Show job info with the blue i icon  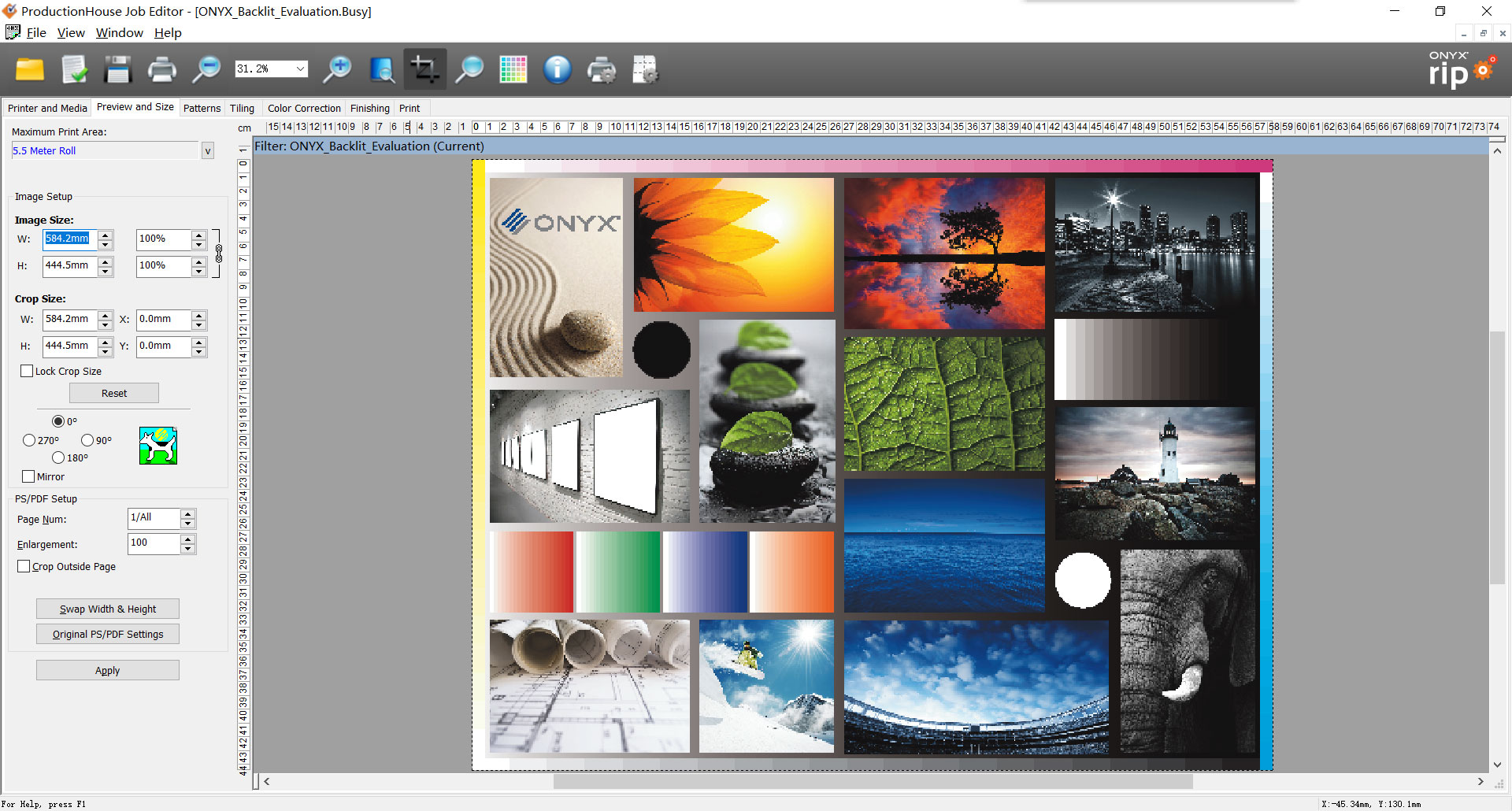click(x=558, y=70)
